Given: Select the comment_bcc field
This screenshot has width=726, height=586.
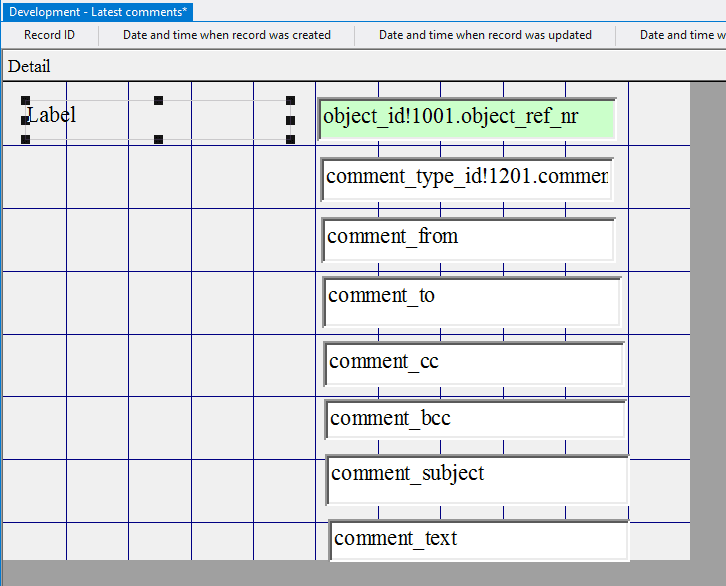Looking at the screenshot, I should tap(475, 419).
